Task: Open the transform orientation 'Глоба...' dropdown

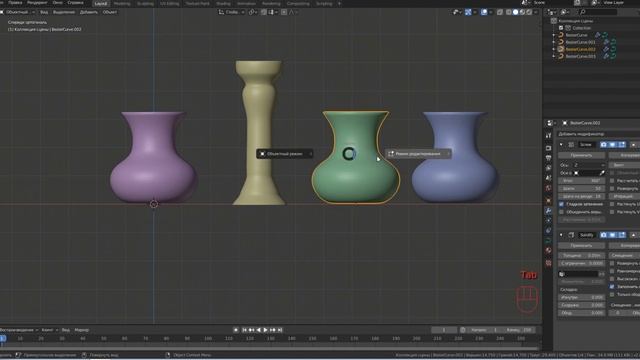Action: [232, 12]
